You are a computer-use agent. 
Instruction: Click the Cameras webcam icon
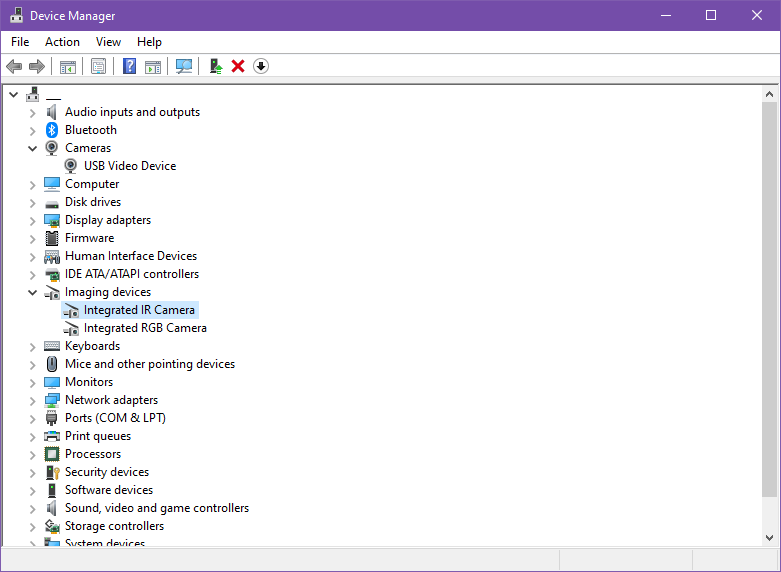tap(52, 148)
